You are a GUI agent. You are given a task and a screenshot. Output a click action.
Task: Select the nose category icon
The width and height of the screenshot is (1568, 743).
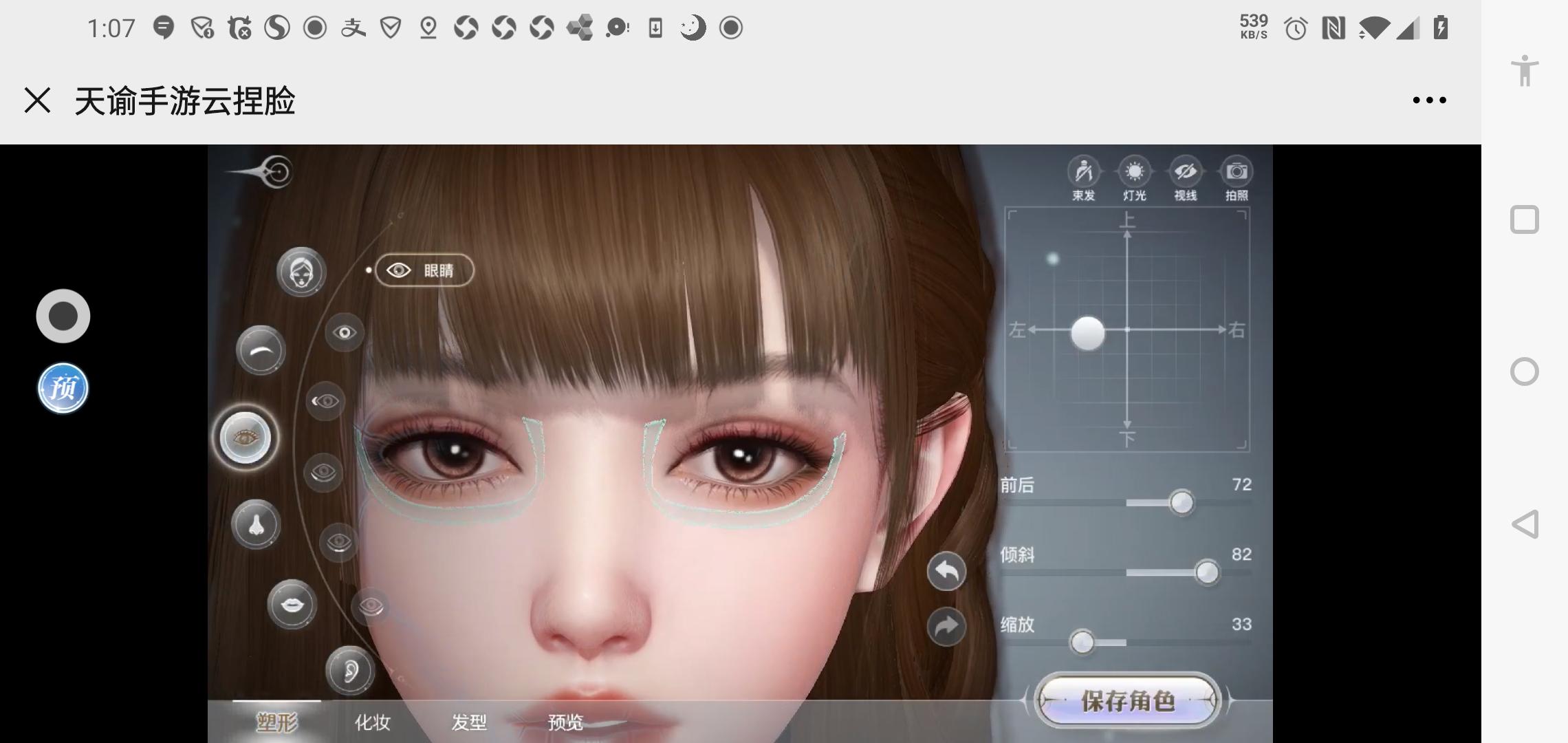[x=256, y=524]
